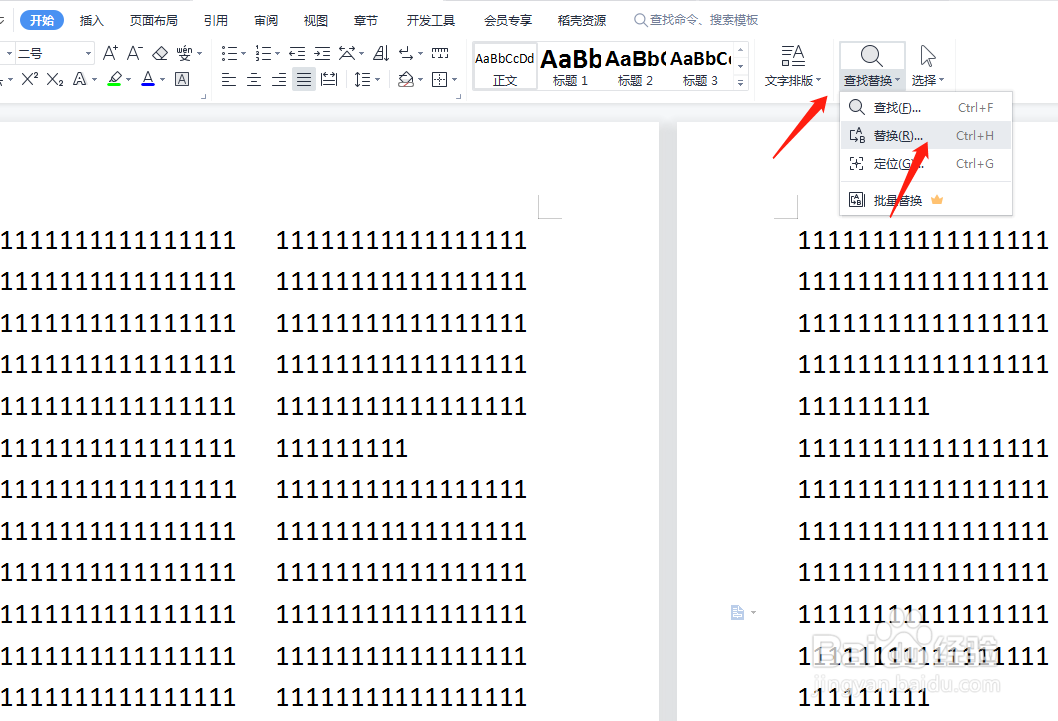This screenshot has height=721, width=1058.
Task: Toggle justify alignment
Action: tap(304, 80)
